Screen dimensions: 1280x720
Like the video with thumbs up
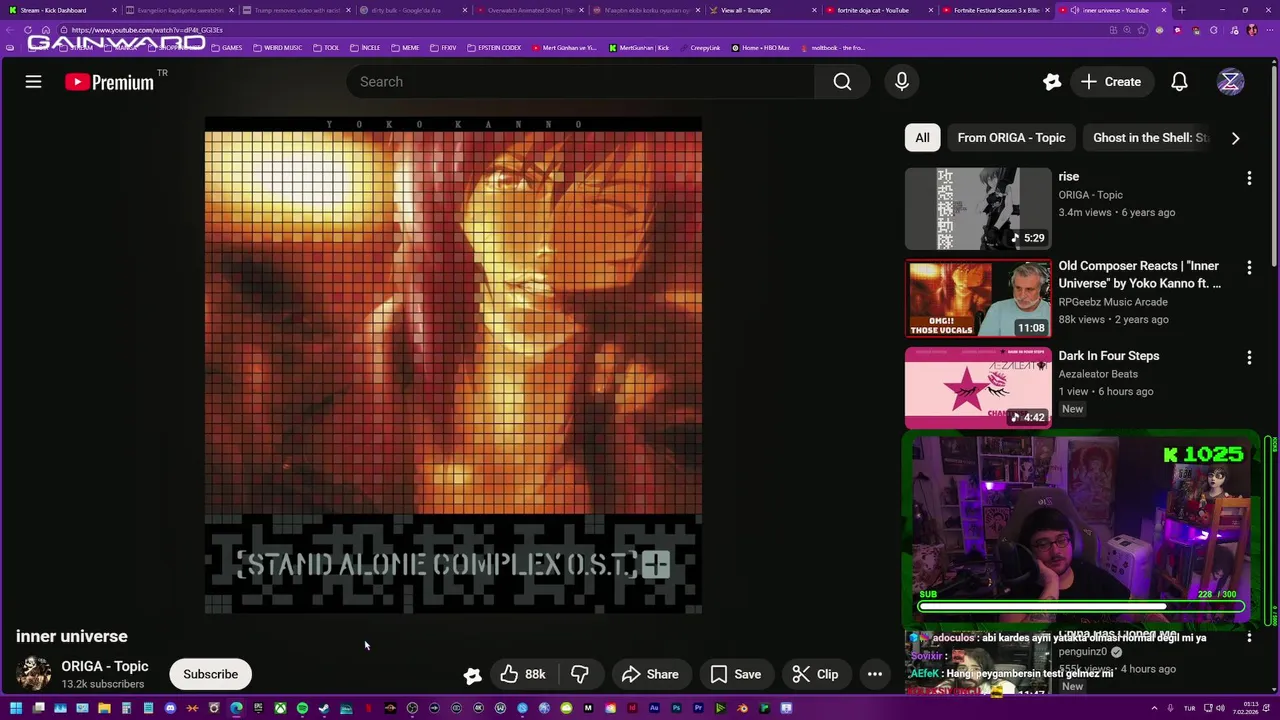coord(523,674)
